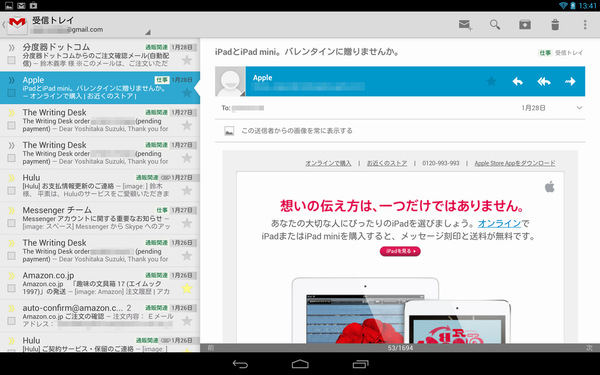The image size is (600, 375).
Task: Star the Messenger チーム email
Action: (x=187, y=223)
